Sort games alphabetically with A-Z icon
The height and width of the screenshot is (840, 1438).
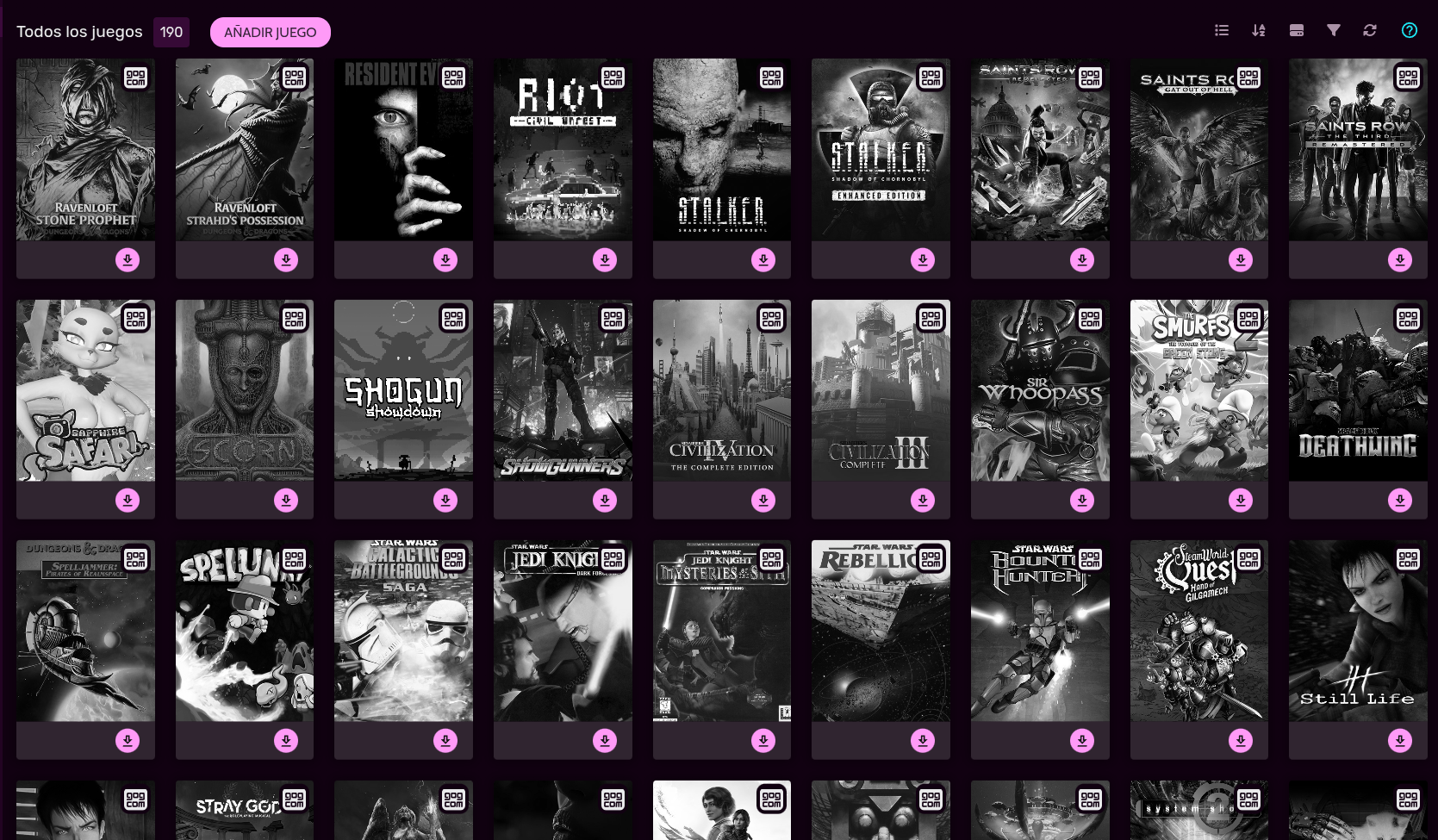(x=1259, y=30)
